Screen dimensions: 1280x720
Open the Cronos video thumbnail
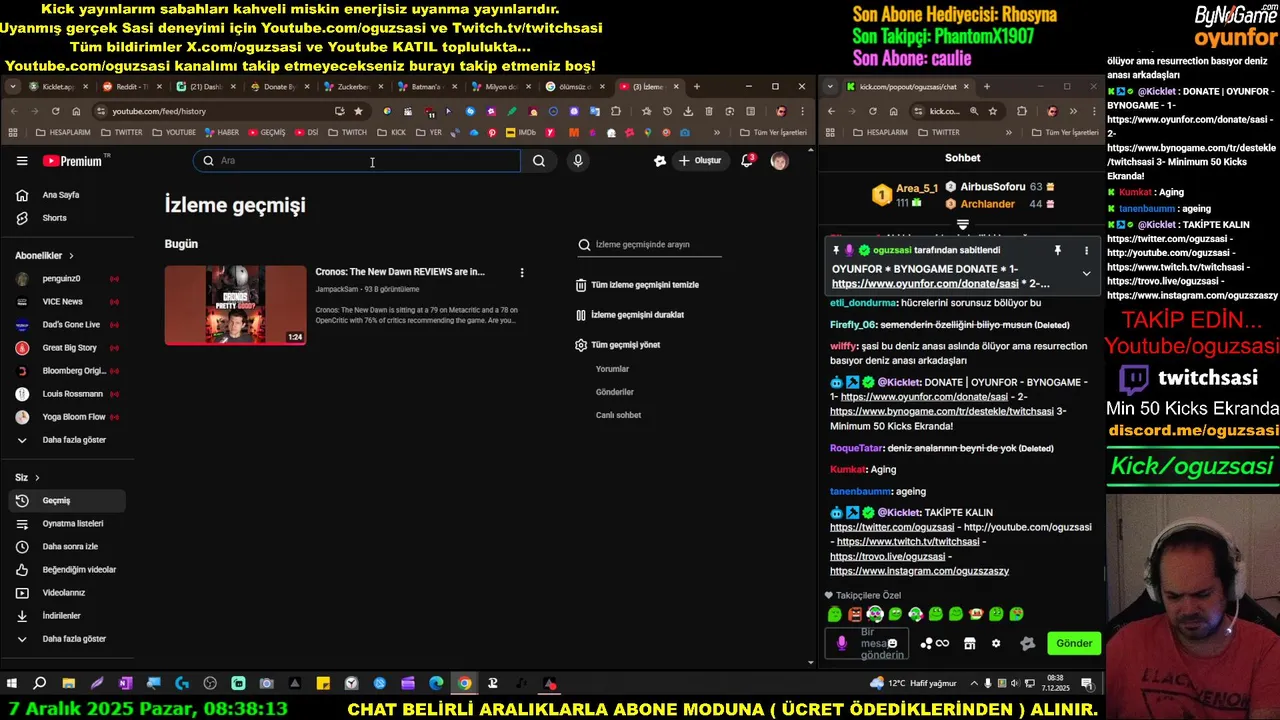point(236,305)
